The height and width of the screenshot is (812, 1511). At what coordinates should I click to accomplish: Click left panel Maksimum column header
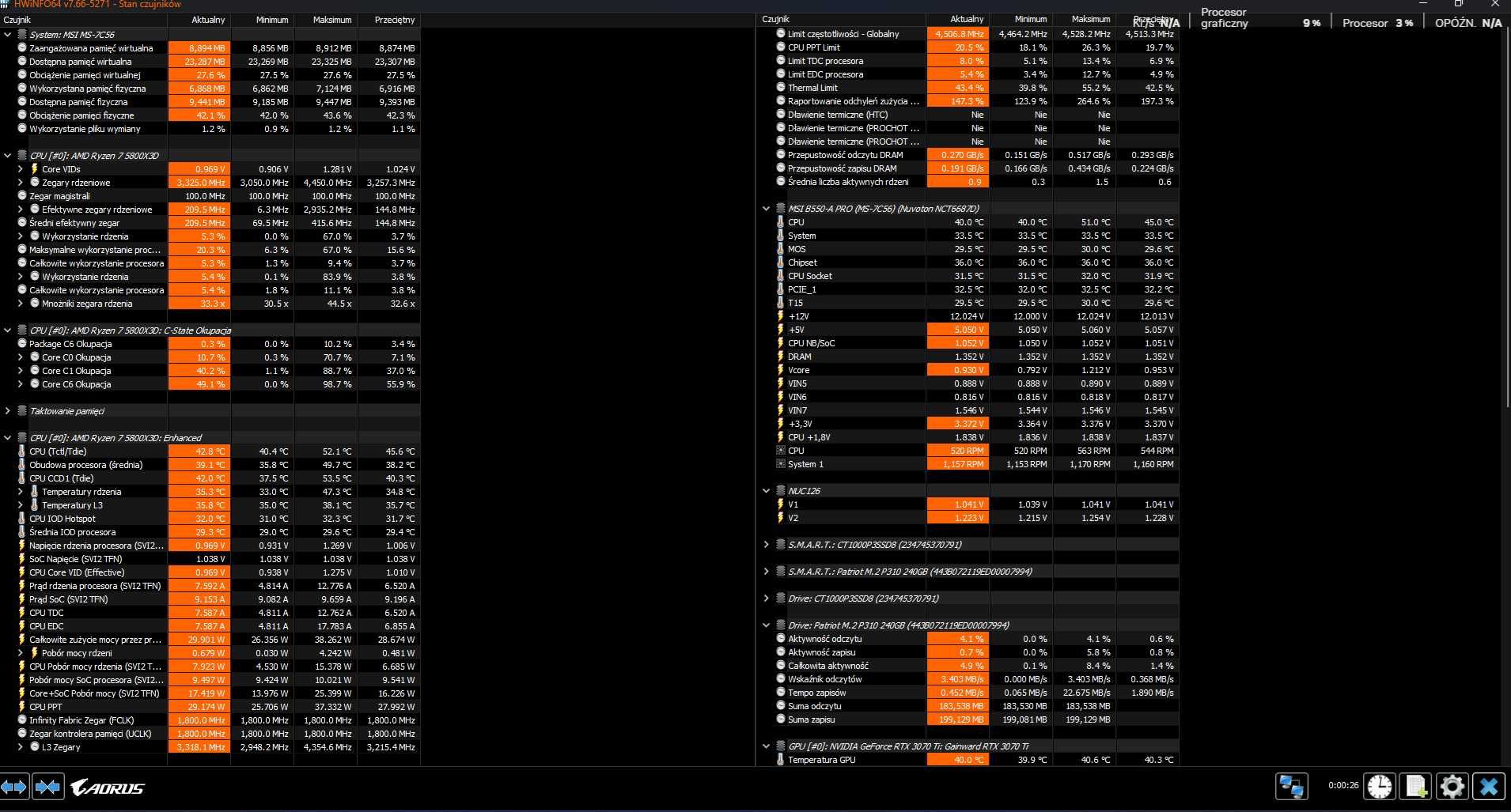(325, 20)
